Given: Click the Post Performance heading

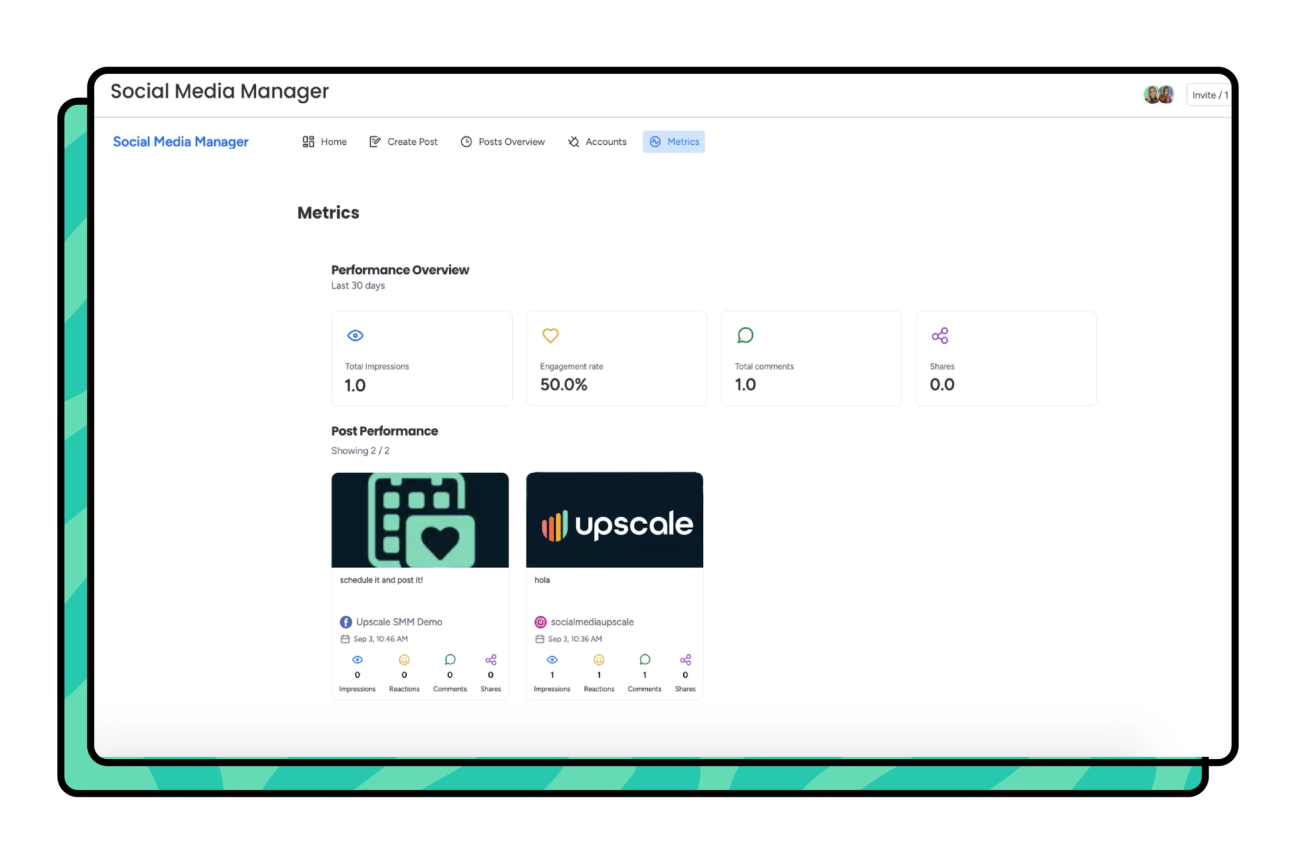Looking at the screenshot, I should click(385, 431).
